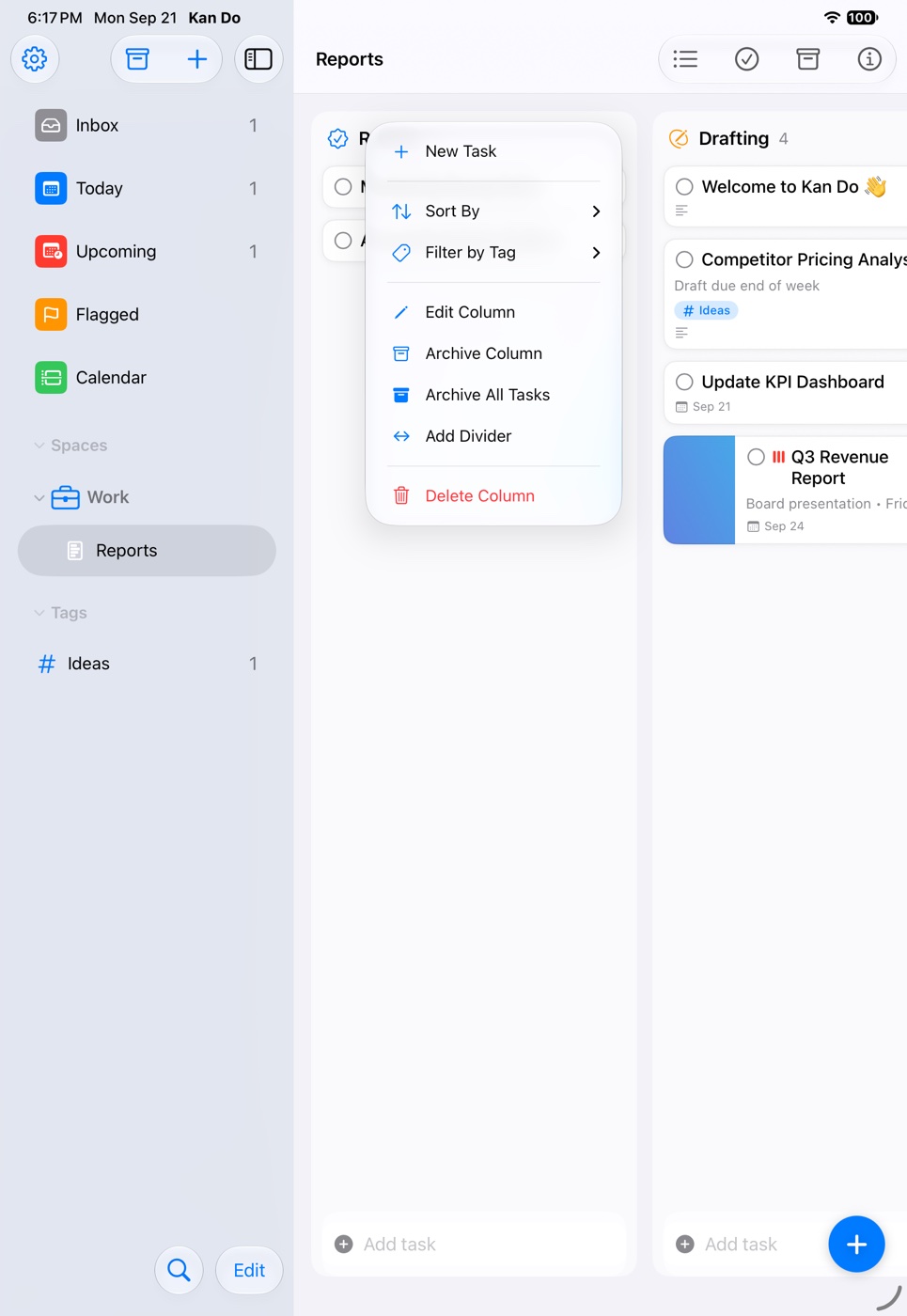Click Add task in the left column
907x1316 pixels.
coord(475,1245)
